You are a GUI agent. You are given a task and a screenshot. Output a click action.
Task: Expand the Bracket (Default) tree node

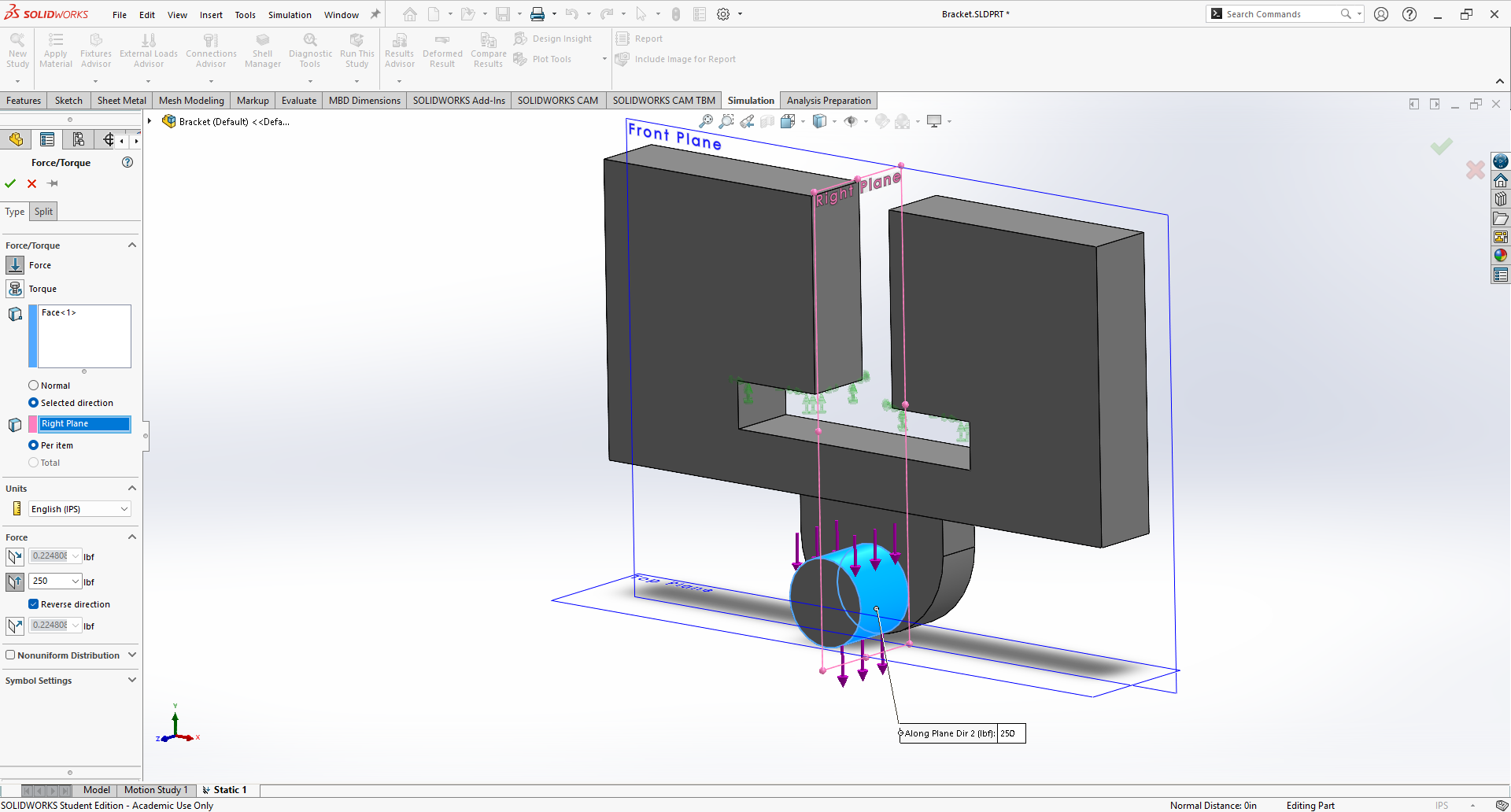click(150, 121)
